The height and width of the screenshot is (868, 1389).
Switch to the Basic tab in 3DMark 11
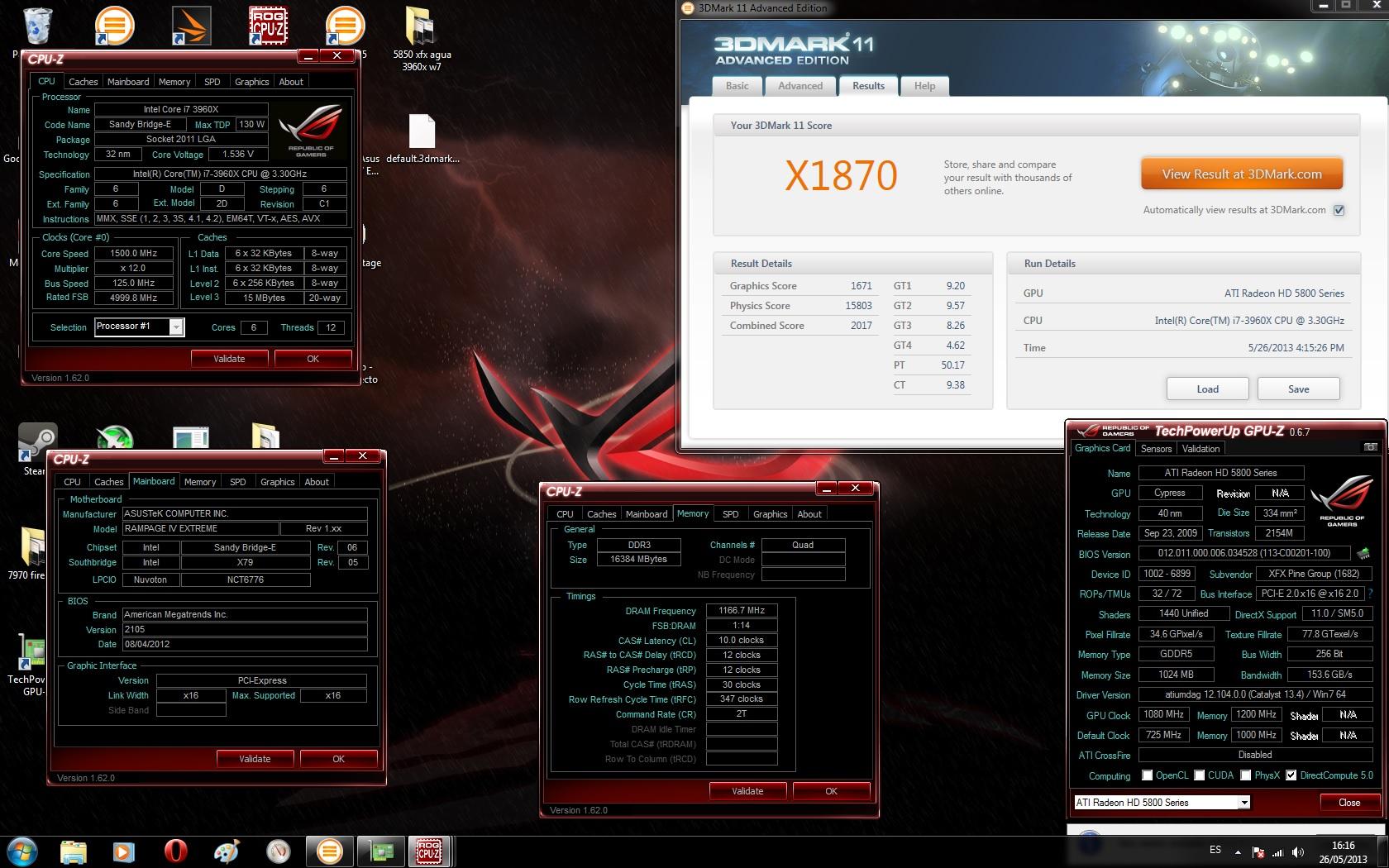coord(737,86)
